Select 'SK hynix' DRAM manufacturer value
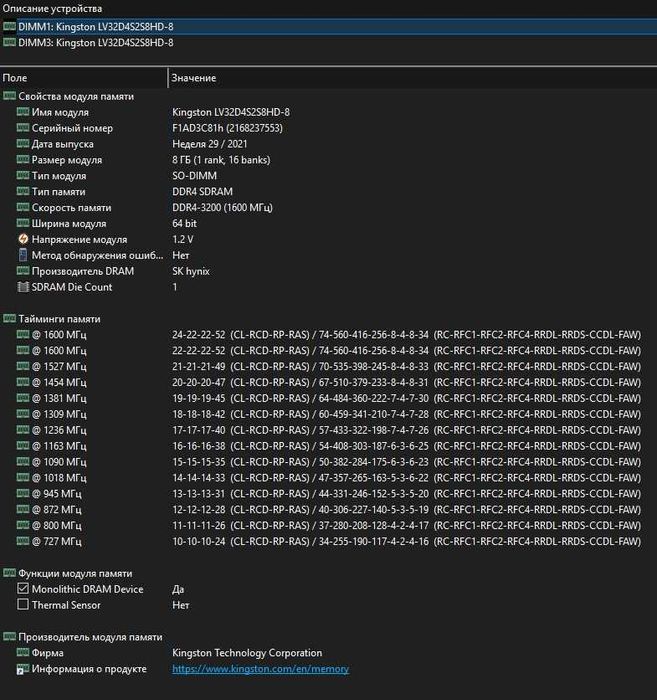 [191, 271]
